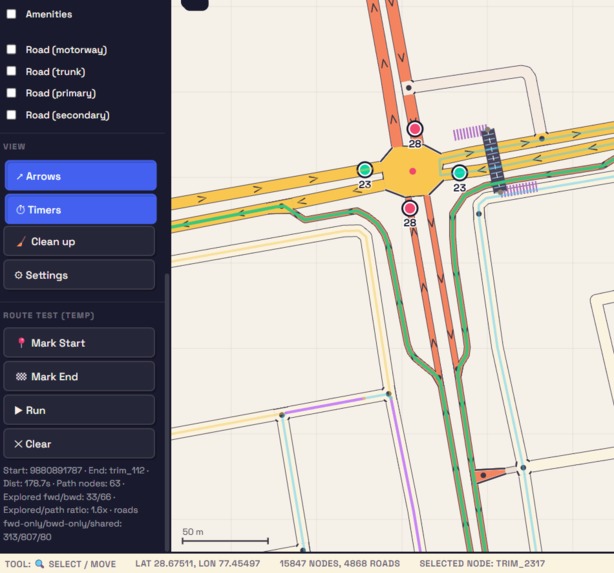Click the node dot at the orange road's side-street junction
The image size is (614, 573).
tap(408, 88)
